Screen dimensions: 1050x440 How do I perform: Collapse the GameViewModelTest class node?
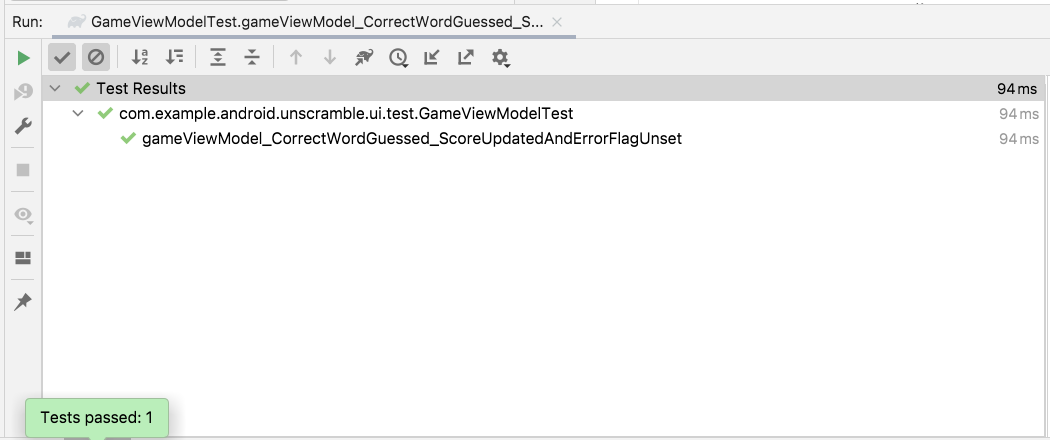[x=78, y=114]
